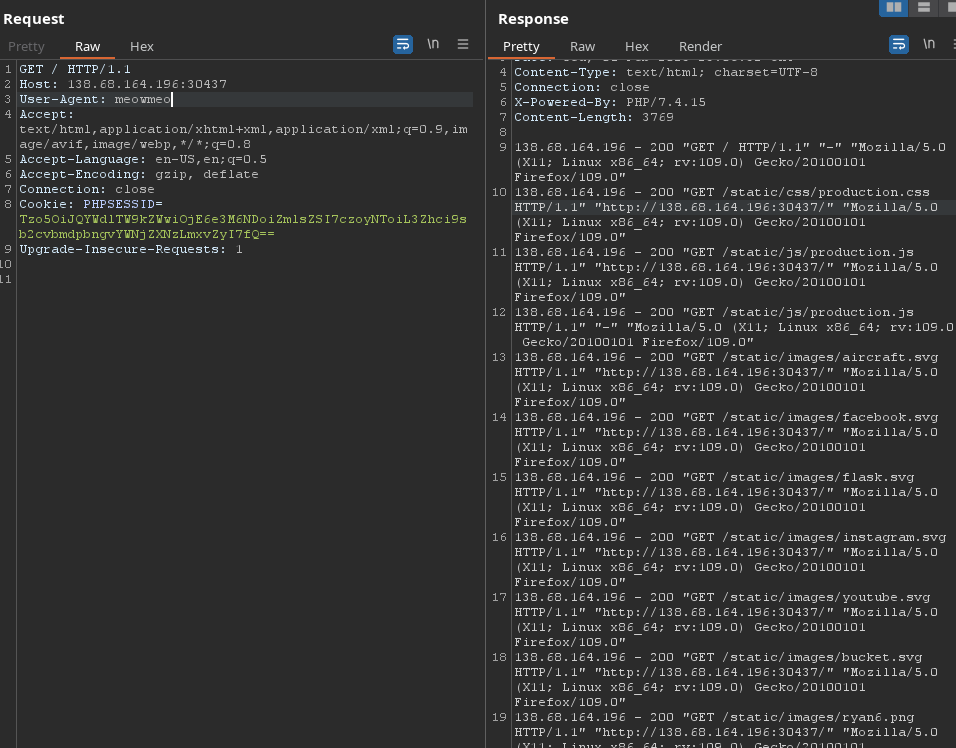The height and width of the screenshot is (748, 956).
Task: Click the Host header value 138.68.164.196:30437
Action: [x=147, y=84]
